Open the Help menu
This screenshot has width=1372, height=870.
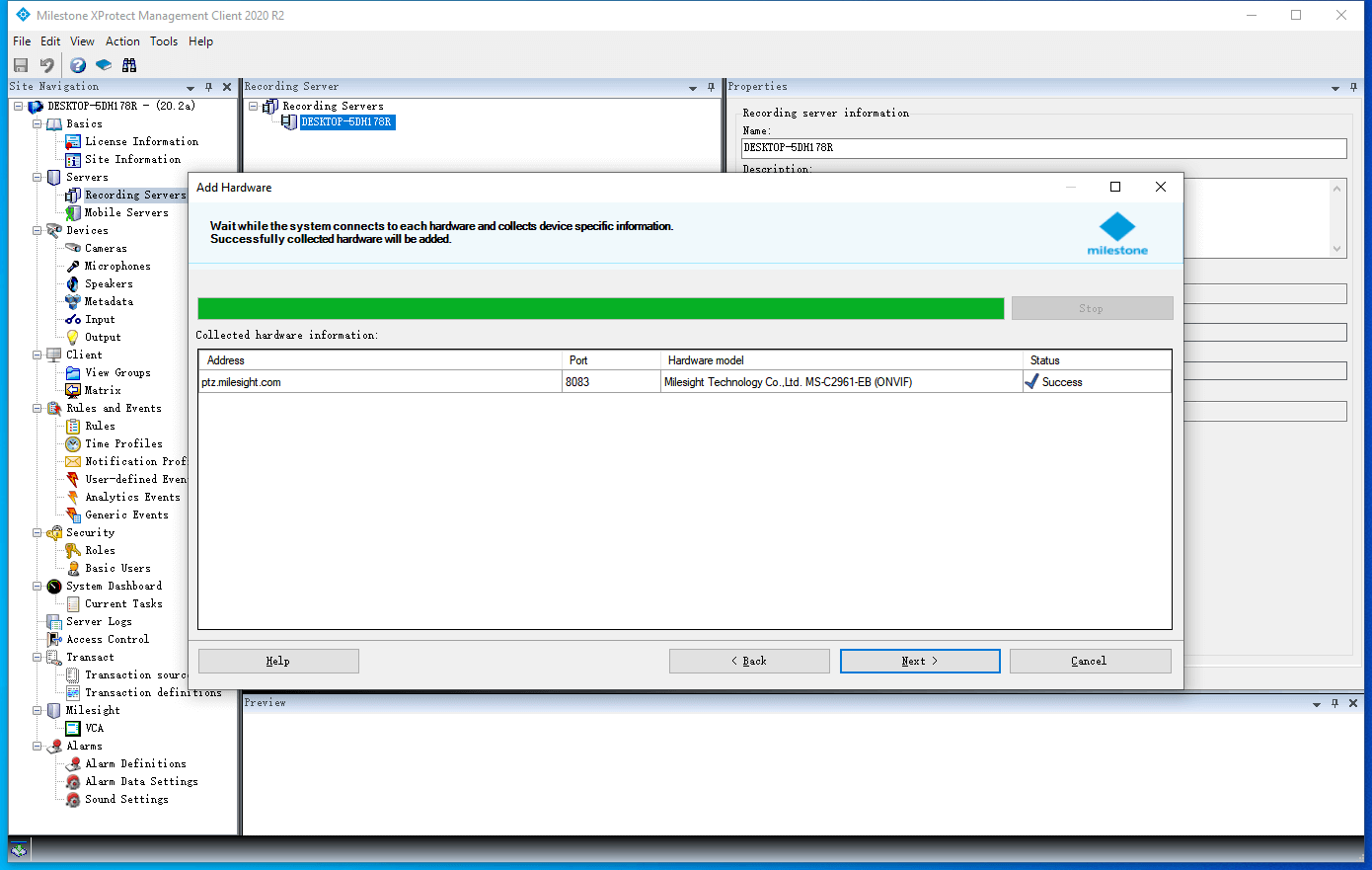(200, 41)
